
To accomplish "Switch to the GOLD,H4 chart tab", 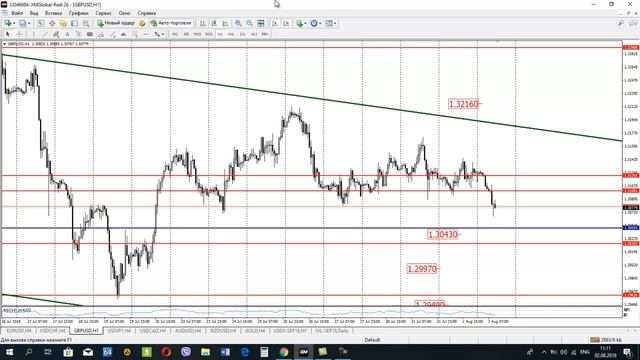I will click(255, 331).
